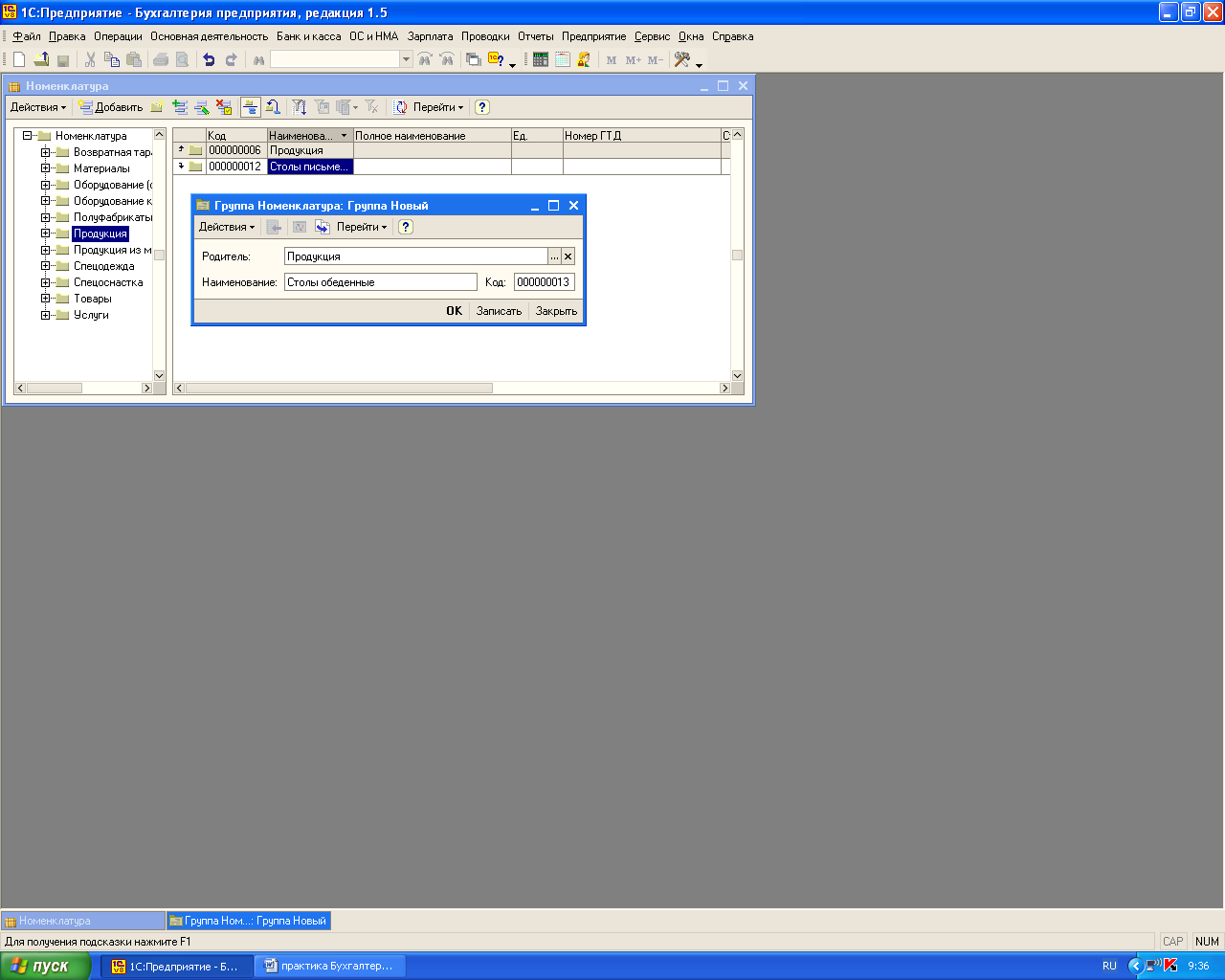Viewport: 1225px width, 980px height.
Task: Select the Продукция folder in the tree
Action: [x=100, y=234]
